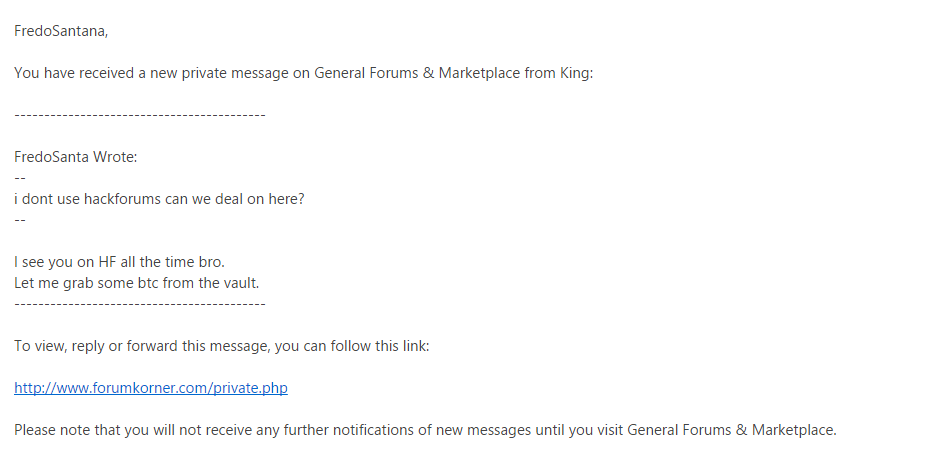Viewport: 926px width, 451px height.
Task: Click the second dashed separator line
Action: [x=139, y=303]
